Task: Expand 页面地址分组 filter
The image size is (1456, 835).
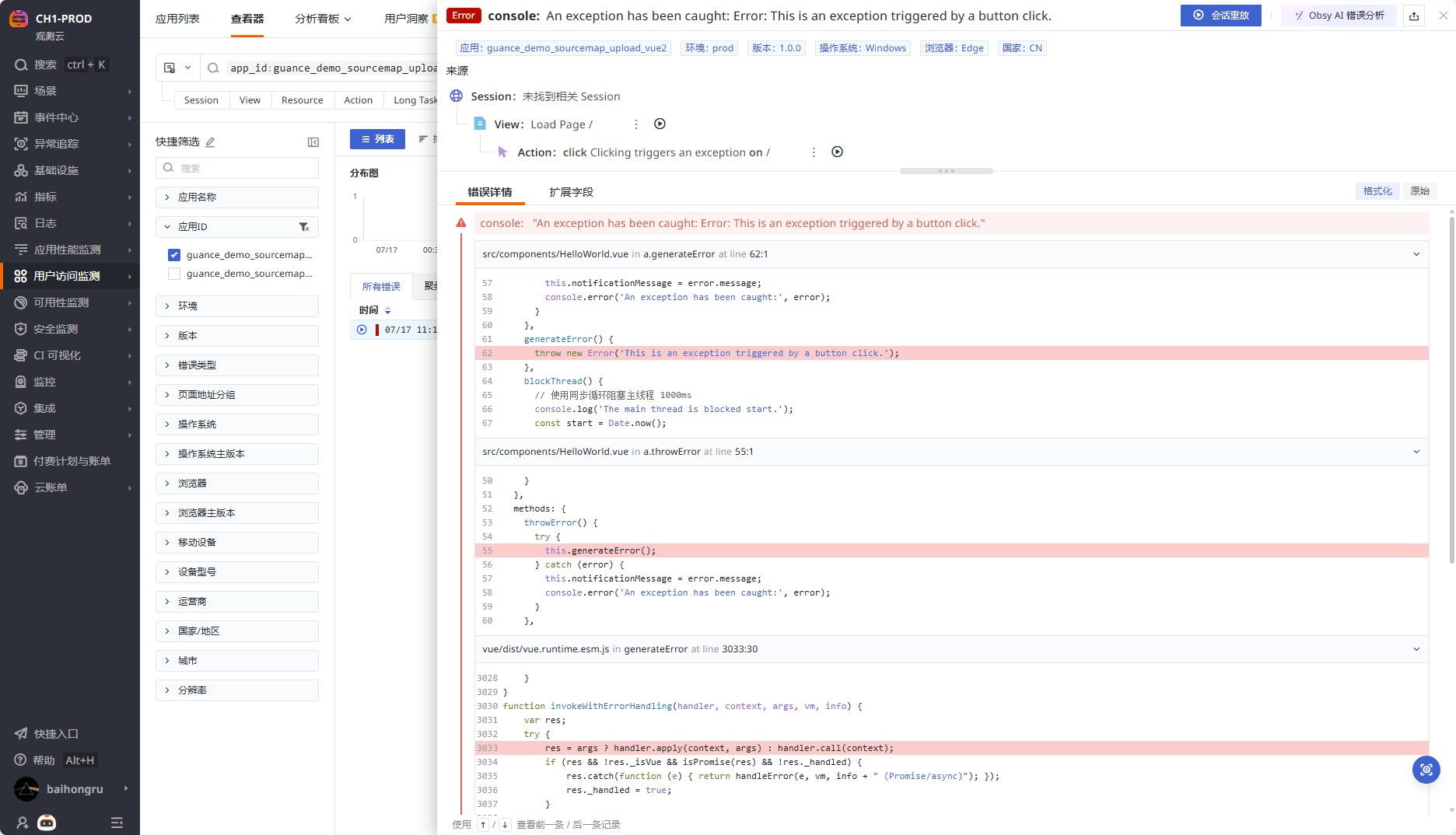Action: pyautogui.click(x=237, y=395)
